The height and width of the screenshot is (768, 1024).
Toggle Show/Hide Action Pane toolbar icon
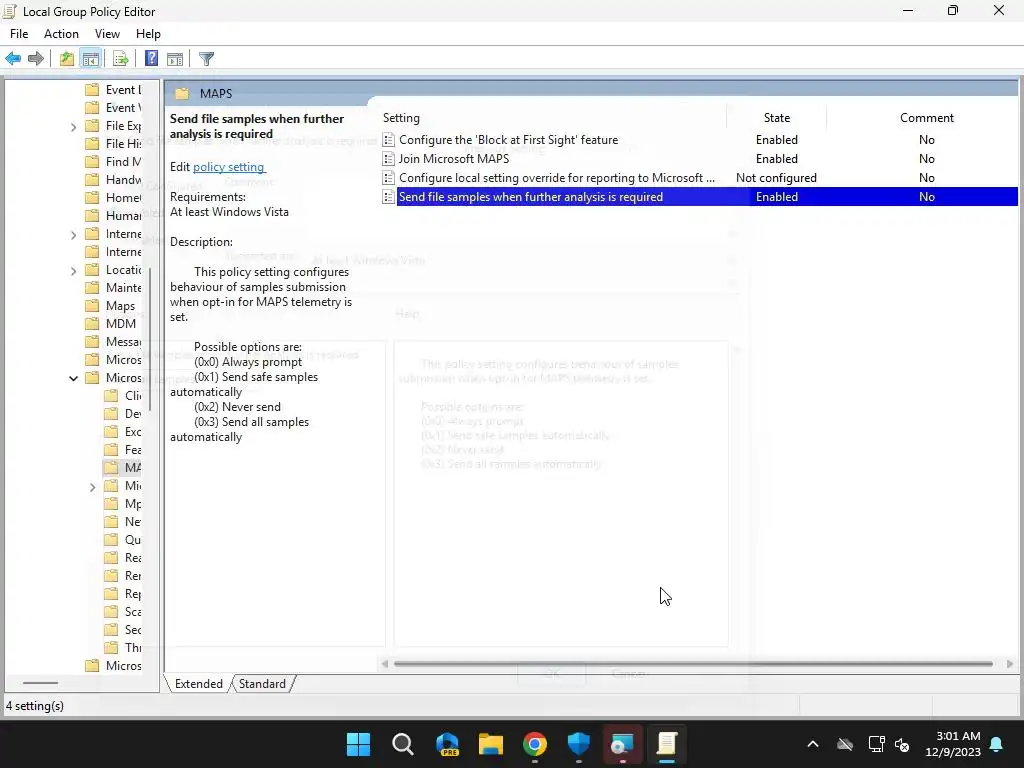[175, 59]
